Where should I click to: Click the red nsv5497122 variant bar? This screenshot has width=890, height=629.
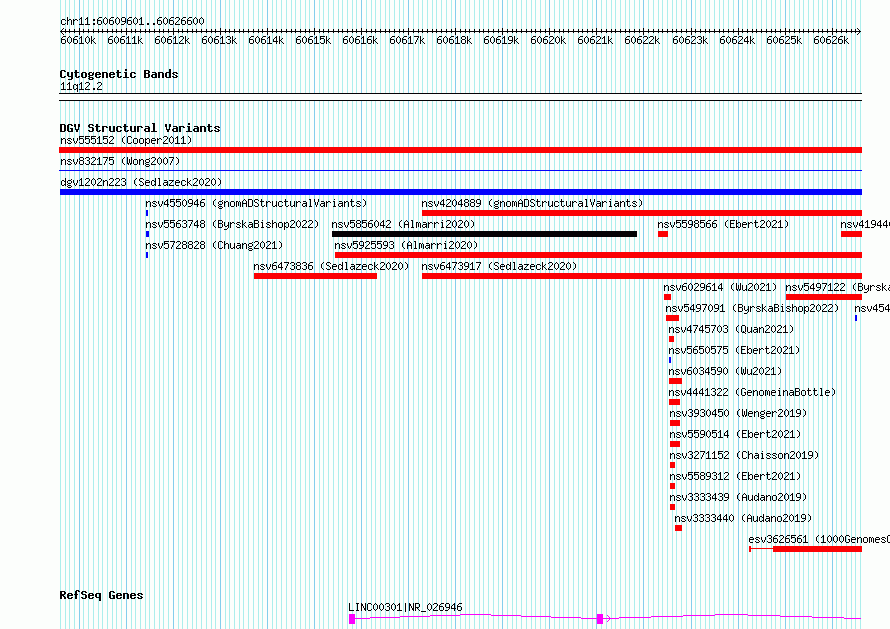824,297
